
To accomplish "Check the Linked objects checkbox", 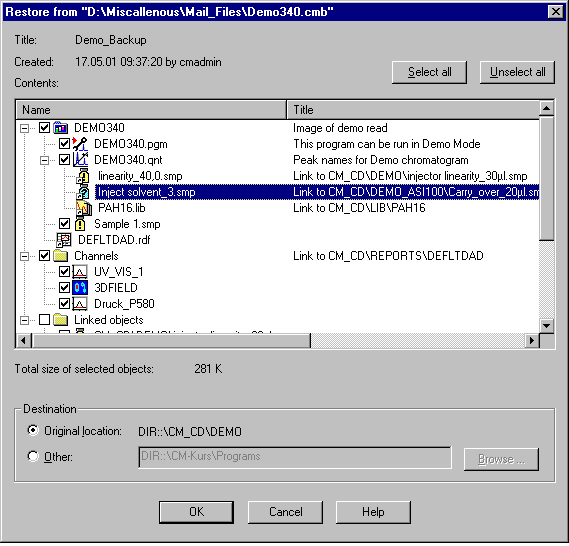I will [44, 320].
